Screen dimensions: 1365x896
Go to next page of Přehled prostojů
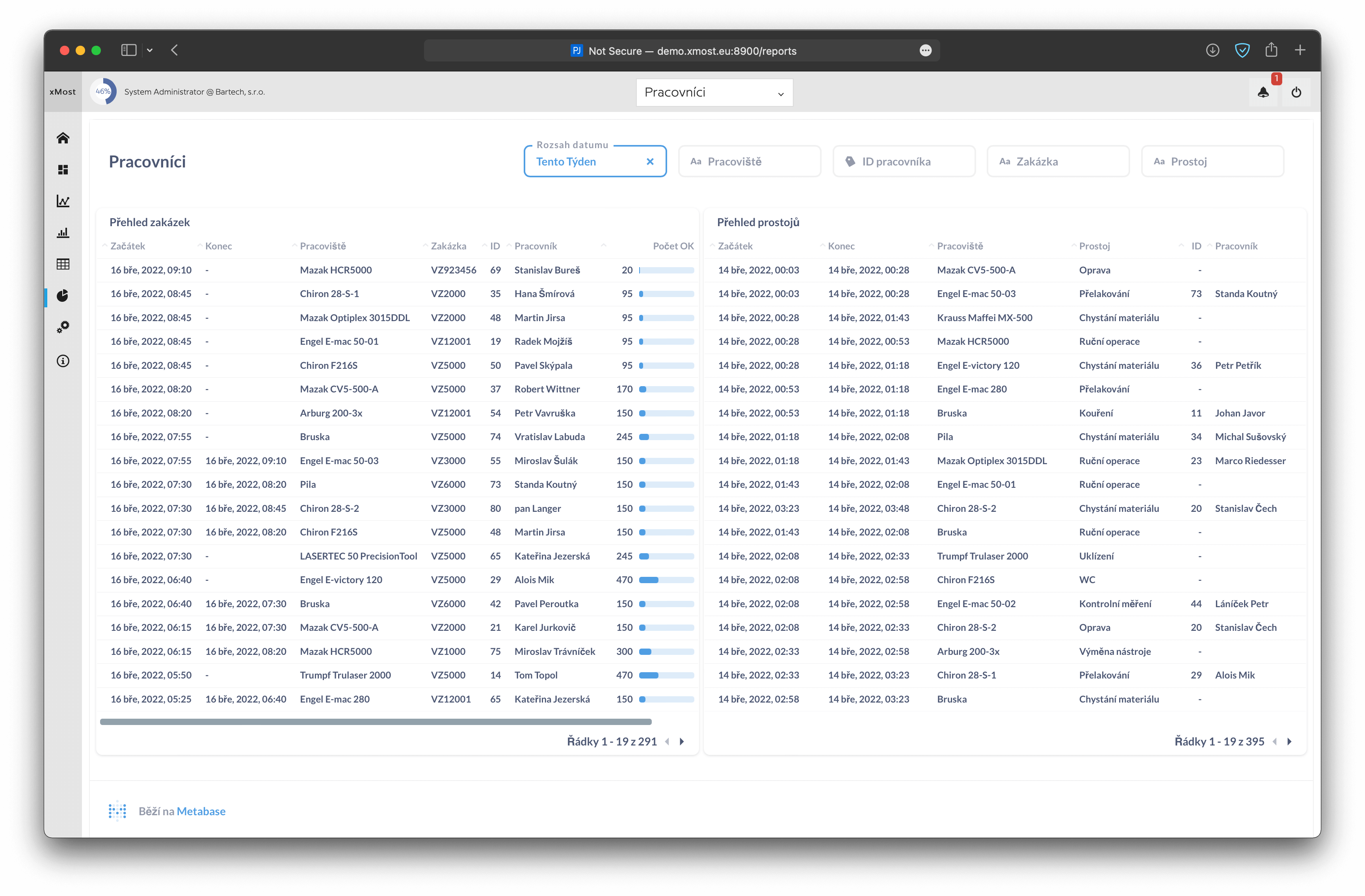[1289, 742]
